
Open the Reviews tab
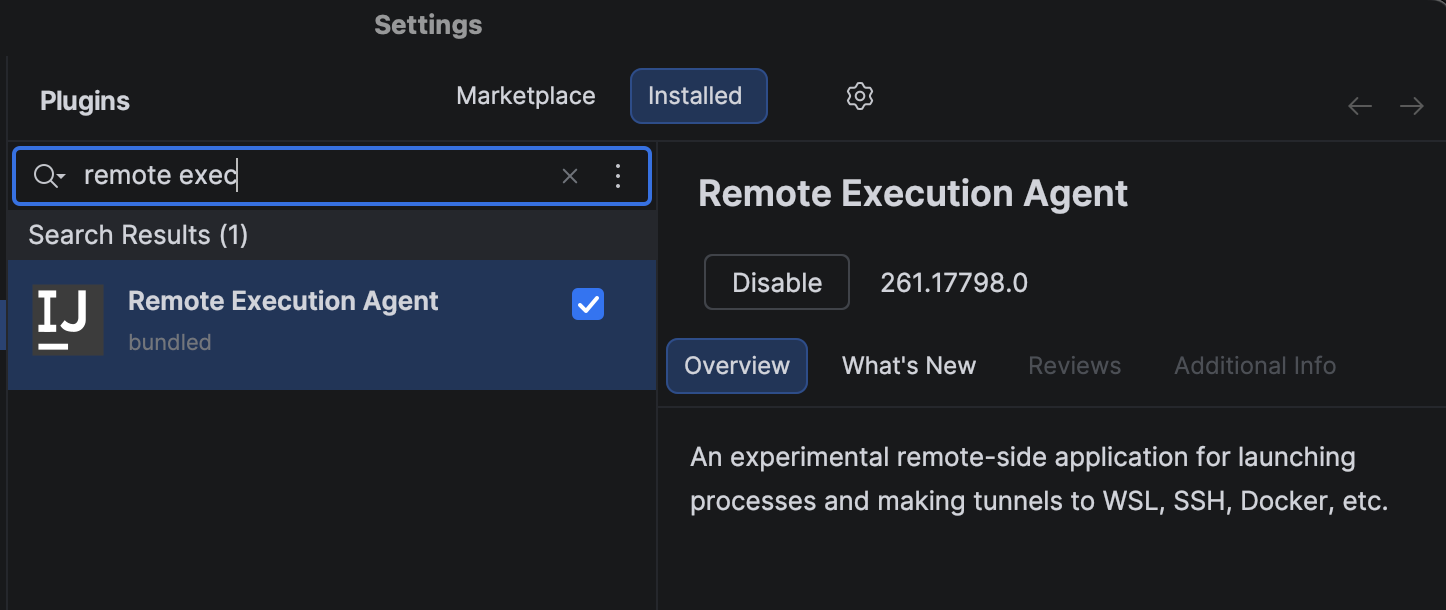click(x=1073, y=365)
